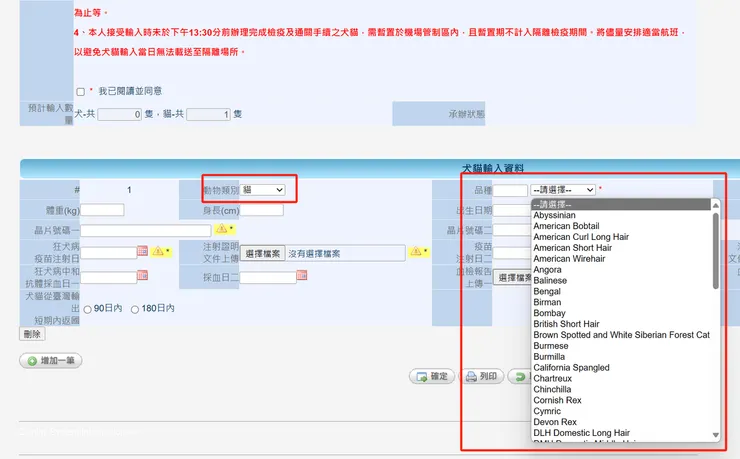Click 選擇檔案 button for 注射證明文件上傳
This screenshot has width=740, height=459.
(263, 253)
